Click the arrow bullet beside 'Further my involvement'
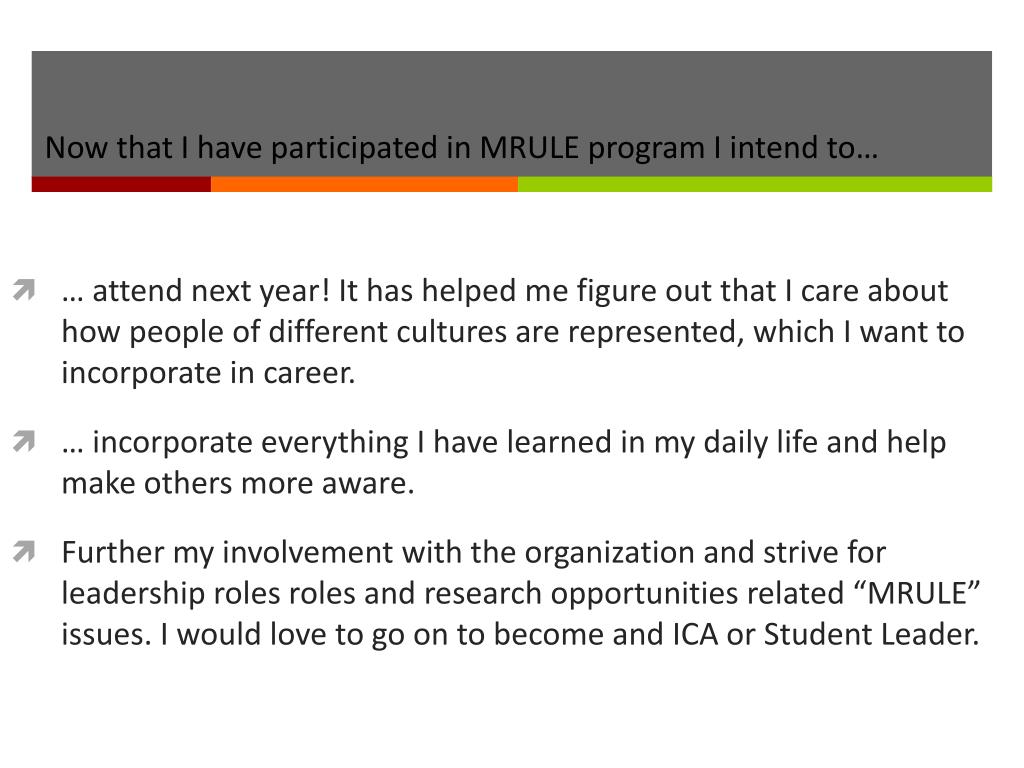 coord(24,552)
